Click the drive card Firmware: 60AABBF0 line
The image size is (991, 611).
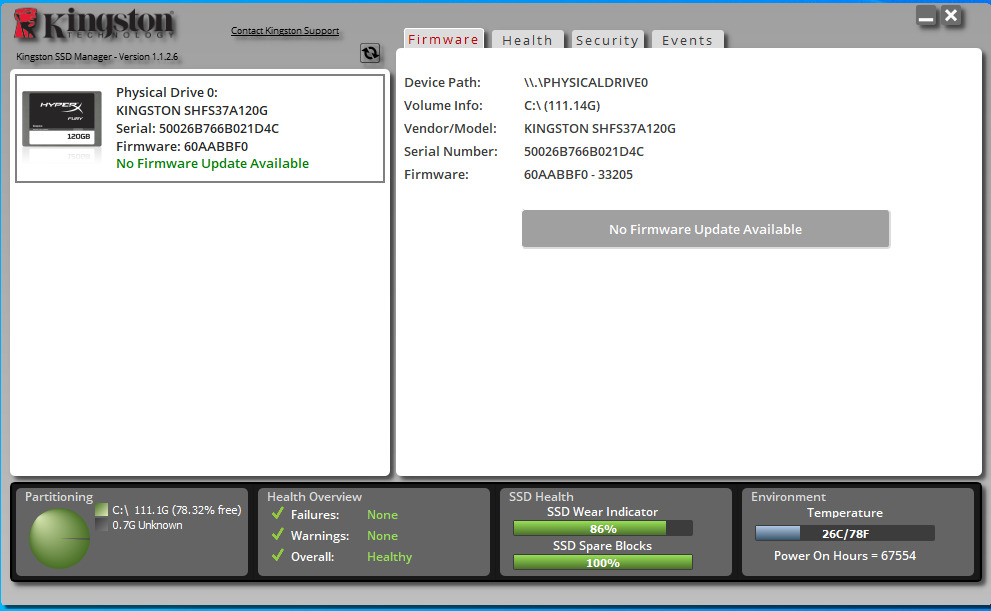click(x=182, y=147)
